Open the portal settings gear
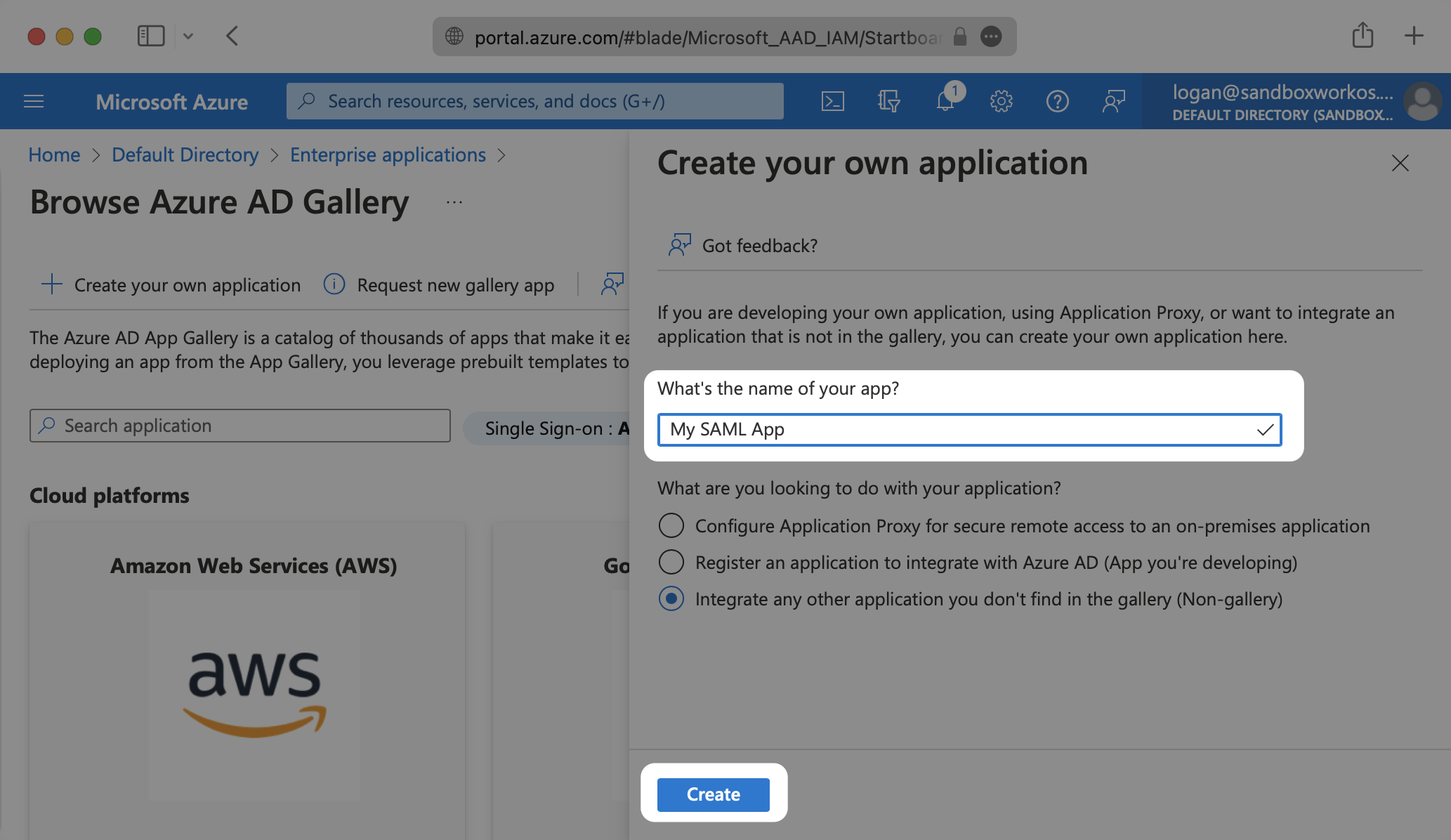The width and height of the screenshot is (1451, 840). (x=1001, y=101)
